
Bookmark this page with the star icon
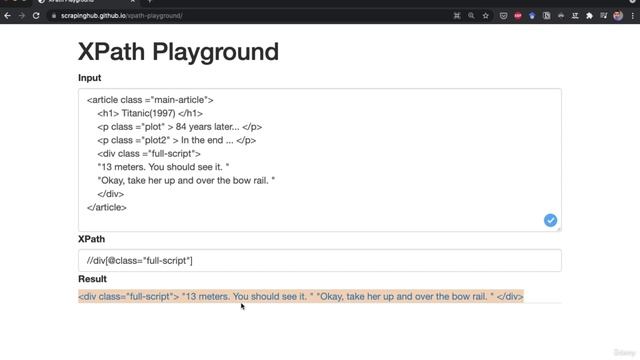[x=485, y=16]
